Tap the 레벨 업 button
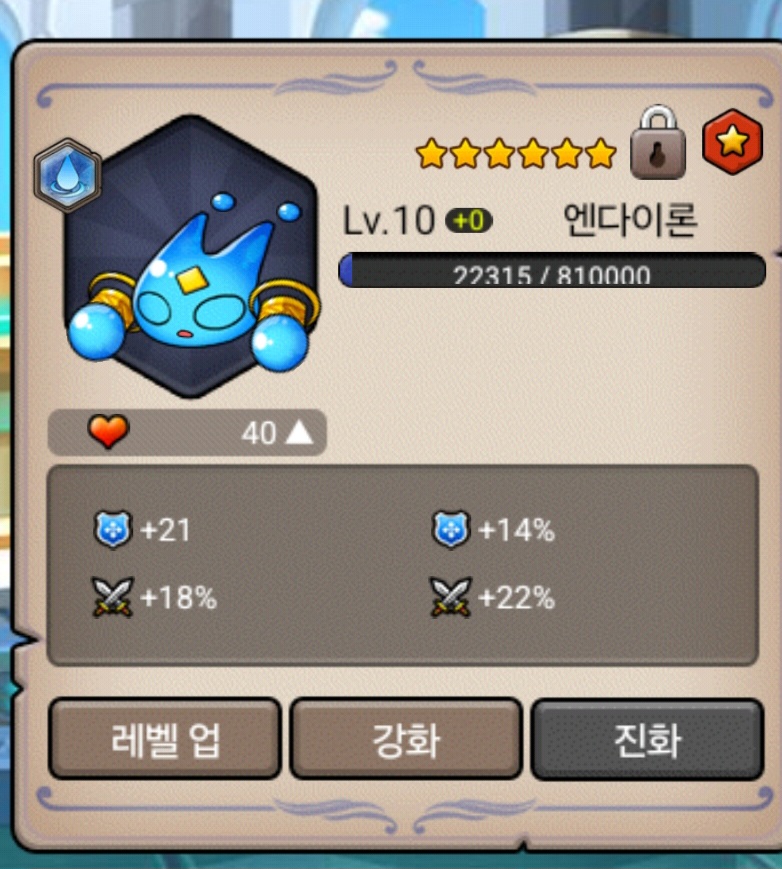782x869 pixels. pyautogui.click(x=165, y=739)
